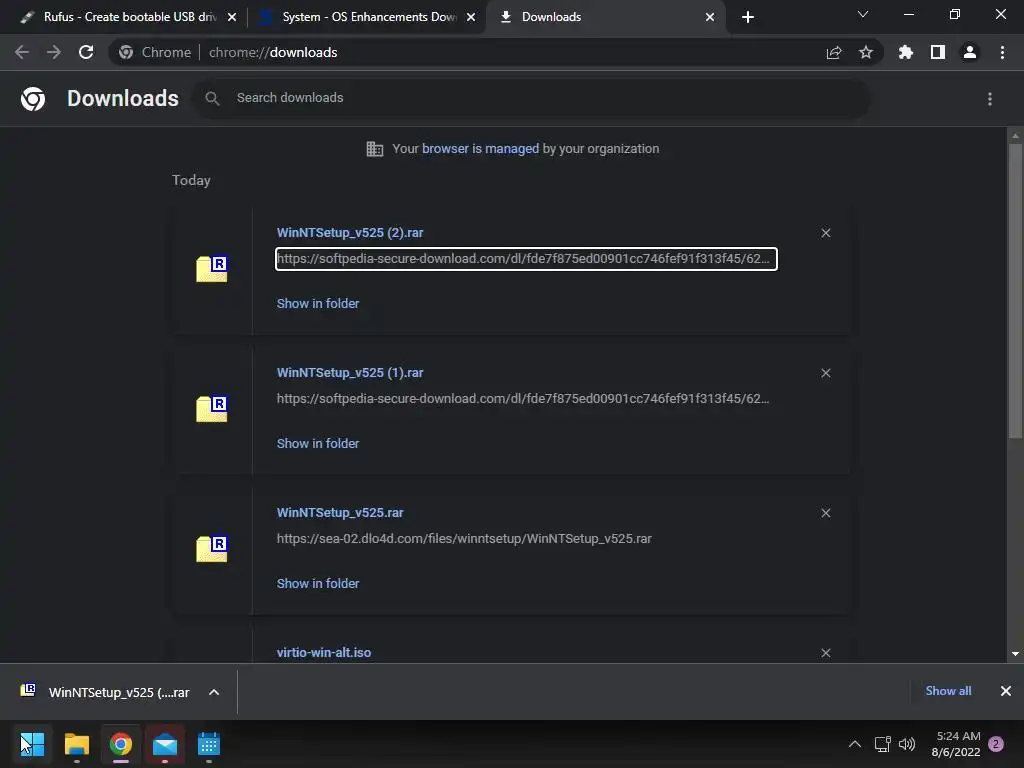The width and height of the screenshot is (1024, 768).
Task: Go back using the browser back arrow
Action: 22,52
